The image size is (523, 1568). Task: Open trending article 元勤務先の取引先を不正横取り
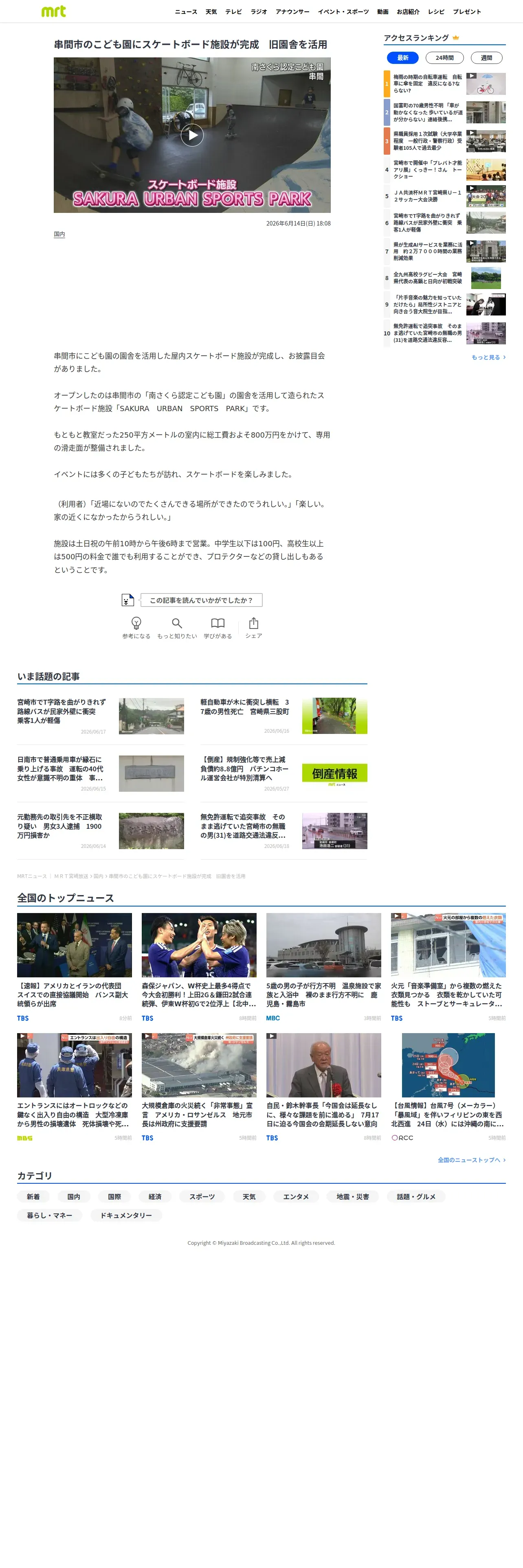[x=59, y=826]
